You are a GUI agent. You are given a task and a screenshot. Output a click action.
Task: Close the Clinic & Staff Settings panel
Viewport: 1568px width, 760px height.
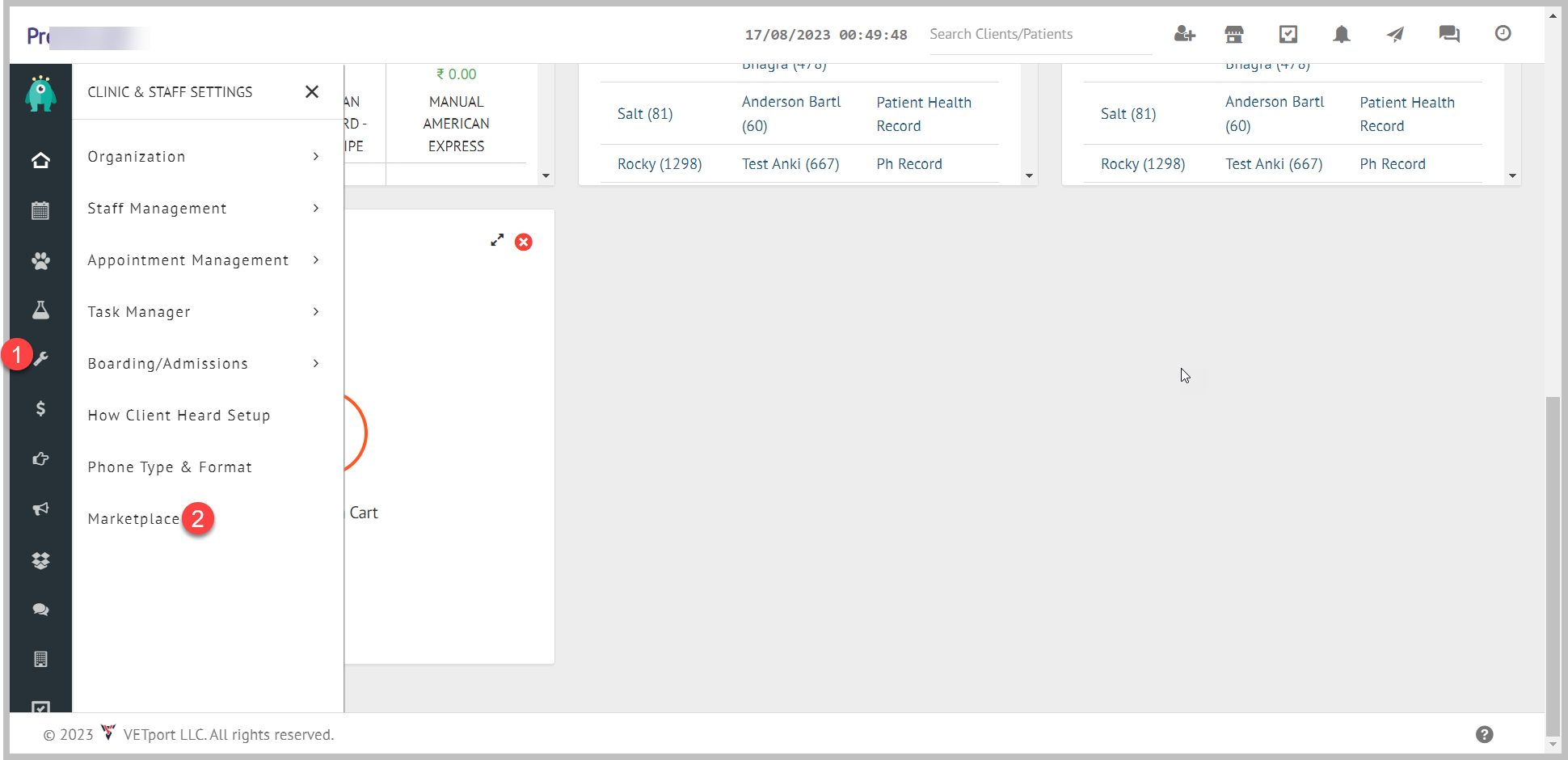312,92
